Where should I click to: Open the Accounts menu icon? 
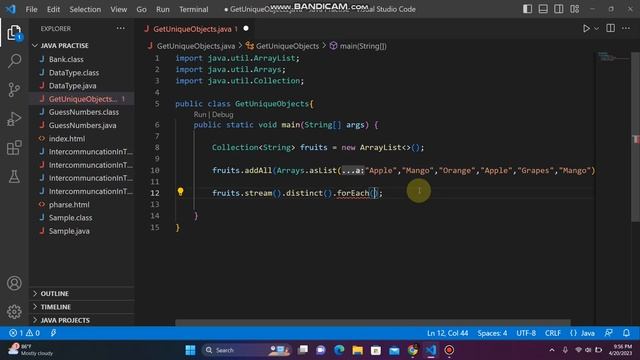(x=14, y=283)
